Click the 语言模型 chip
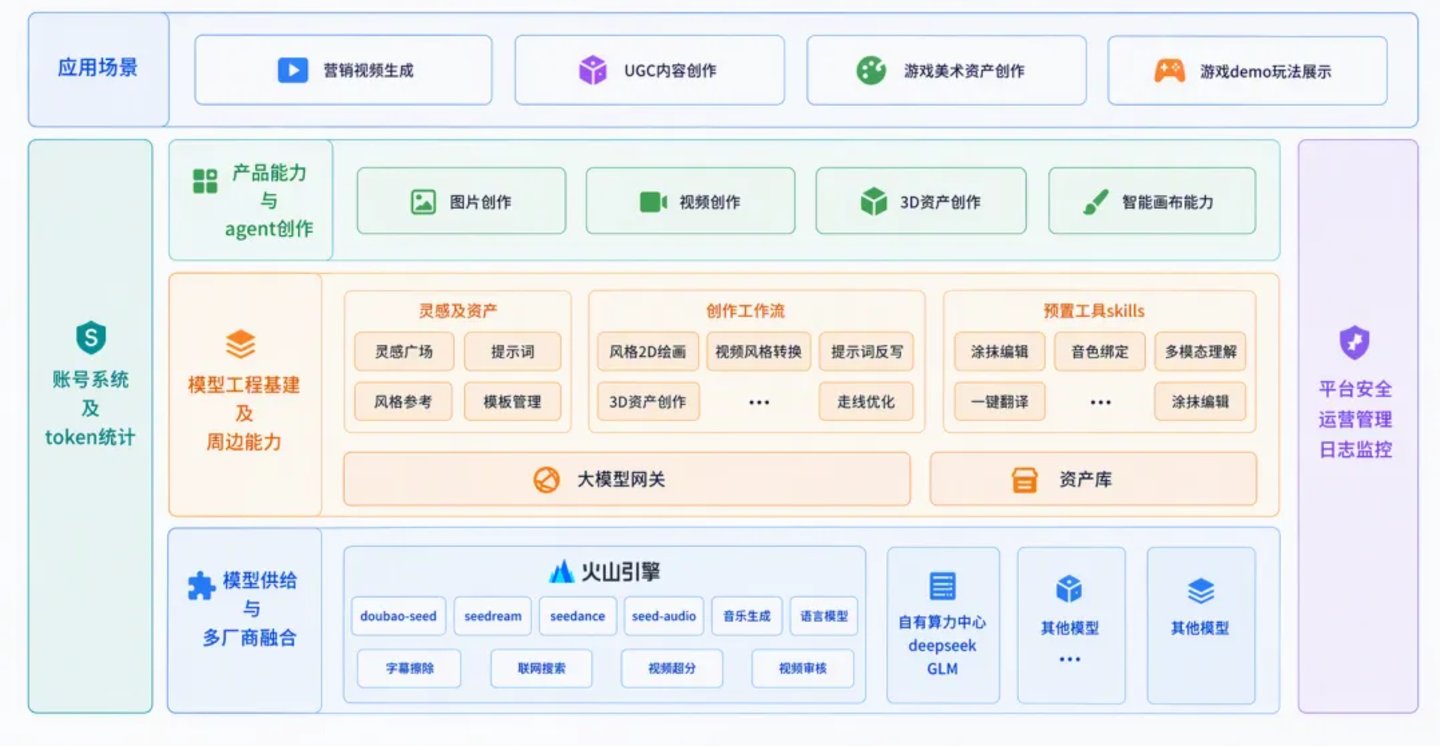The width and height of the screenshot is (1440, 746). [825, 616]
